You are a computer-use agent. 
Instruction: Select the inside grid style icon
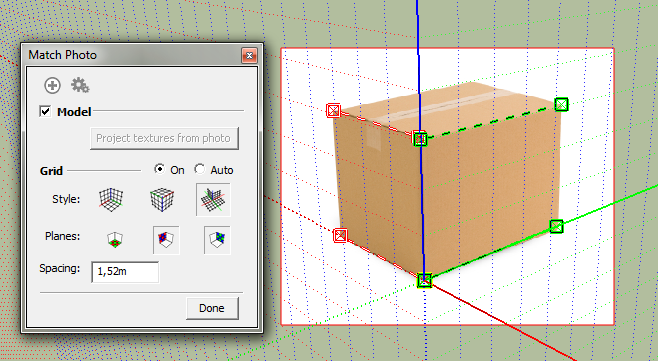pyautogui.click(x=111, y=199)
